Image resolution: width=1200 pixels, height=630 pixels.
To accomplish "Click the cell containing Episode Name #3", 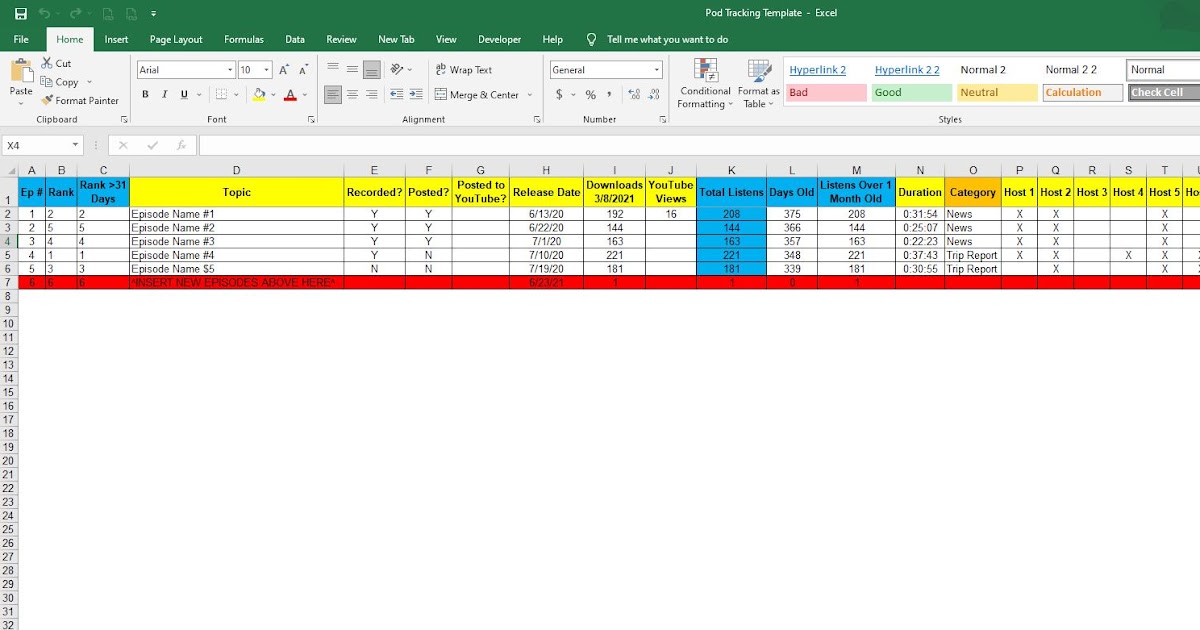I will [237, 241].
